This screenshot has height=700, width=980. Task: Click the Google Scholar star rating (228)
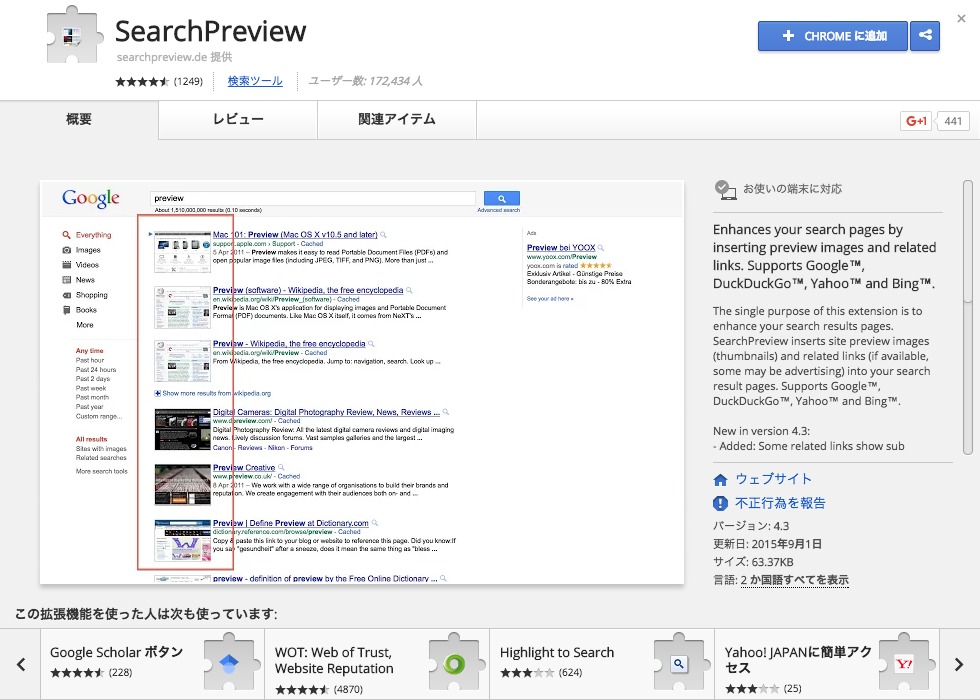[76, 672]
